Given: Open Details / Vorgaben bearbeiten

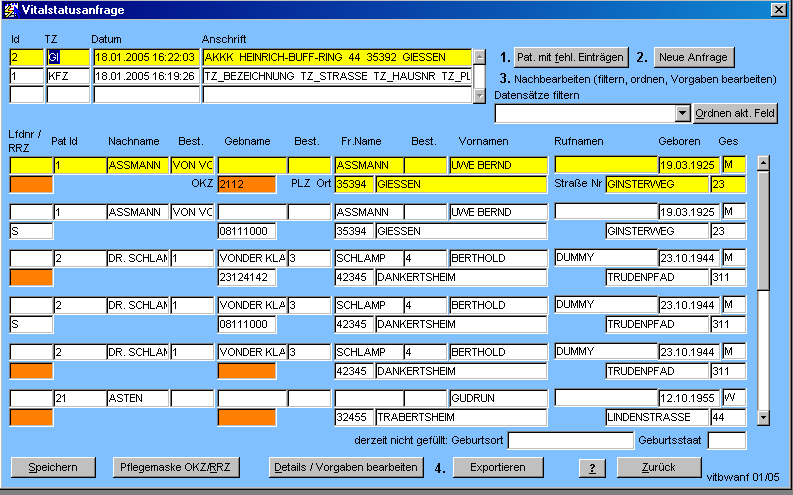Looking at the screenshot, I should click(x=346, y=467).
